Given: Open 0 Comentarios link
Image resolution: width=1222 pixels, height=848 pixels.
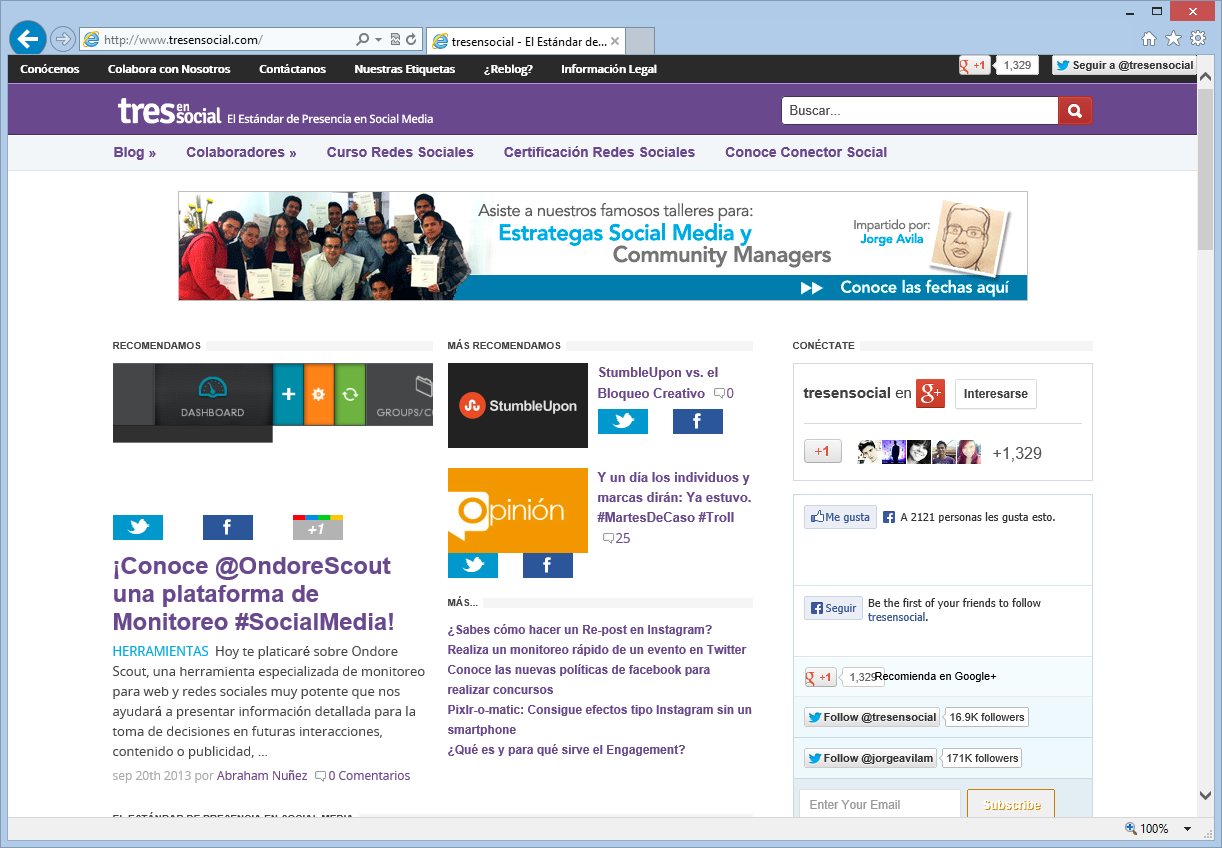Looking at the screenshot, I should pos(363,775).
